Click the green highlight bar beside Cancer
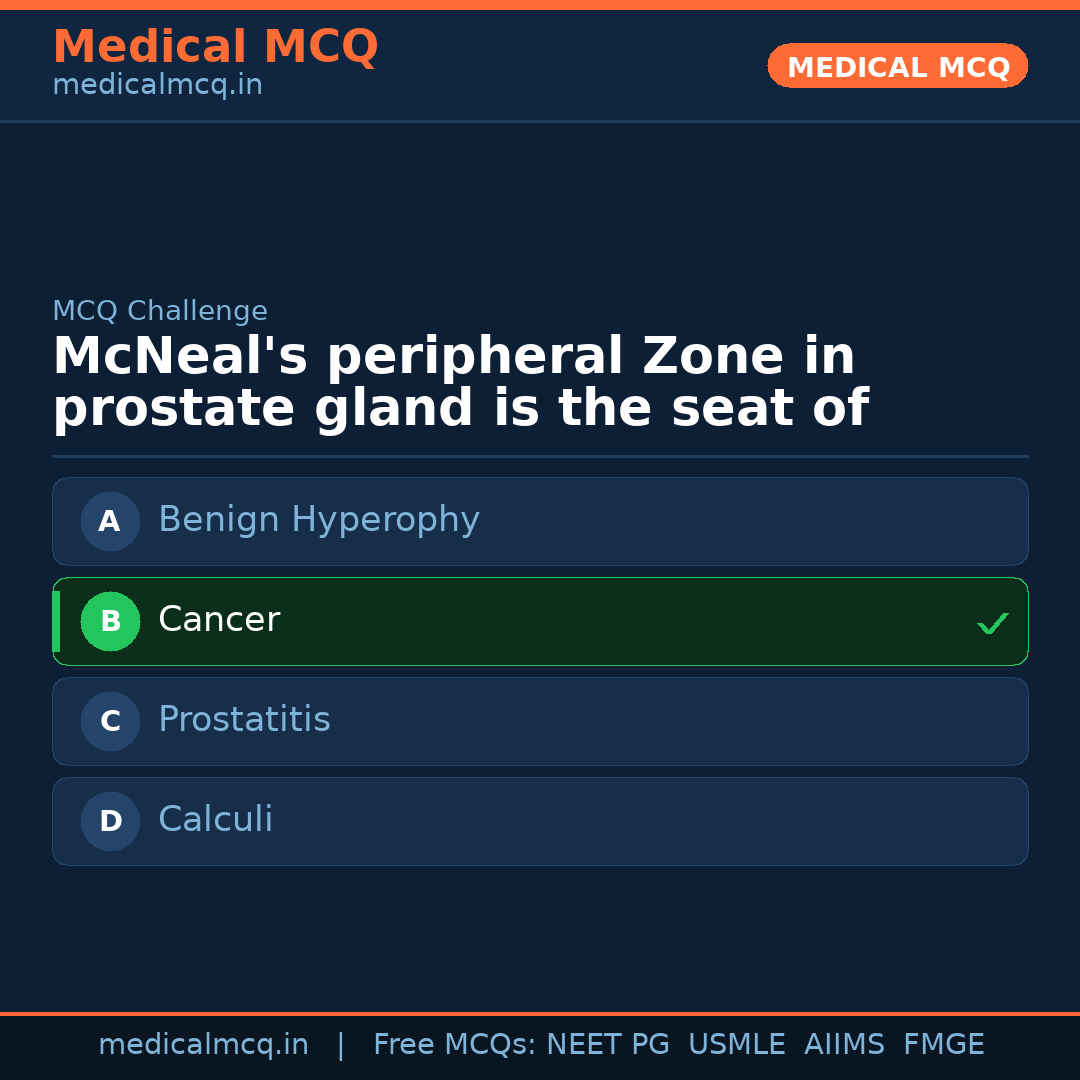 (55, 621)
